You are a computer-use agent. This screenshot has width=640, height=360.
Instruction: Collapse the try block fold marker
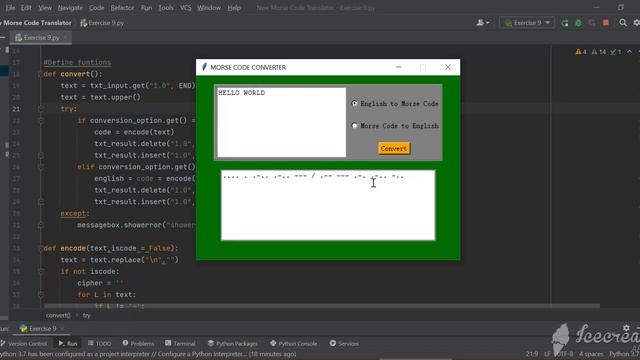tap(41, 109)
